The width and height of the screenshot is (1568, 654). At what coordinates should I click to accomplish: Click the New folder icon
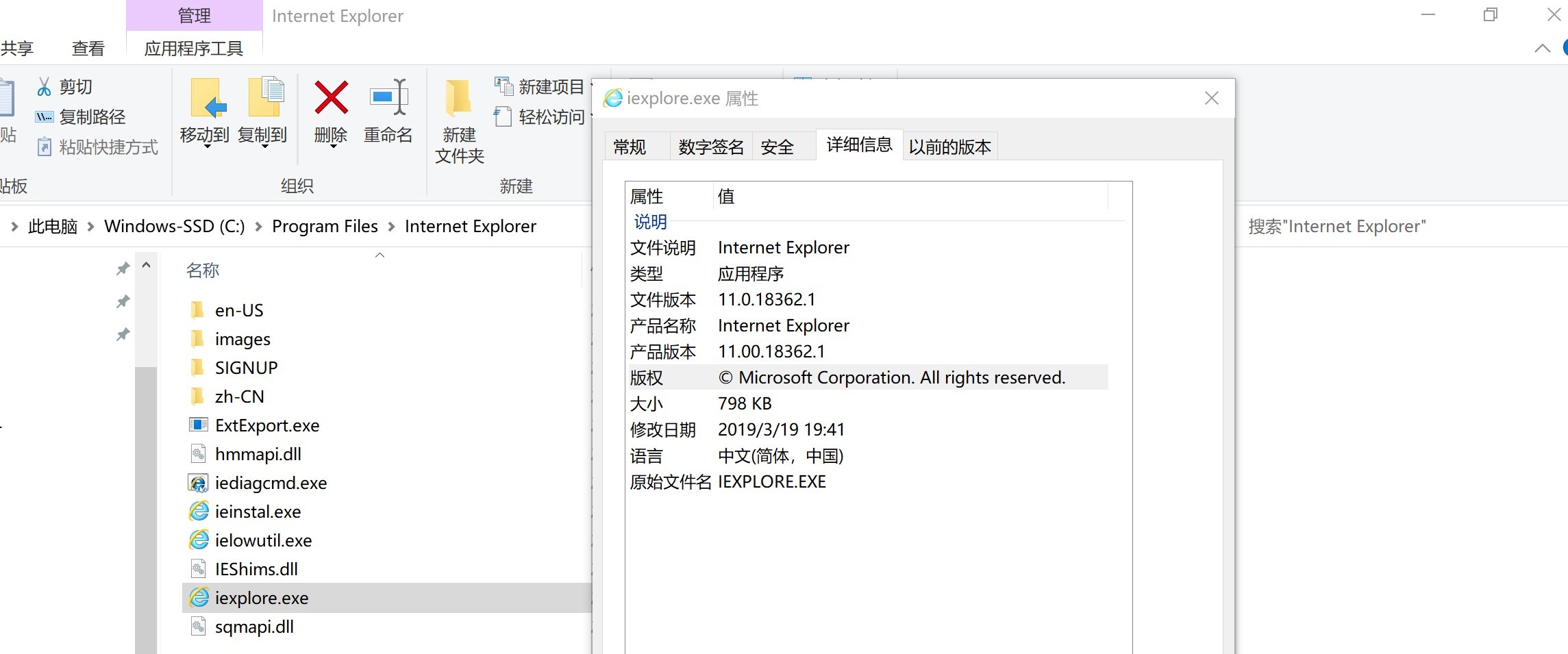pos(458,98)
